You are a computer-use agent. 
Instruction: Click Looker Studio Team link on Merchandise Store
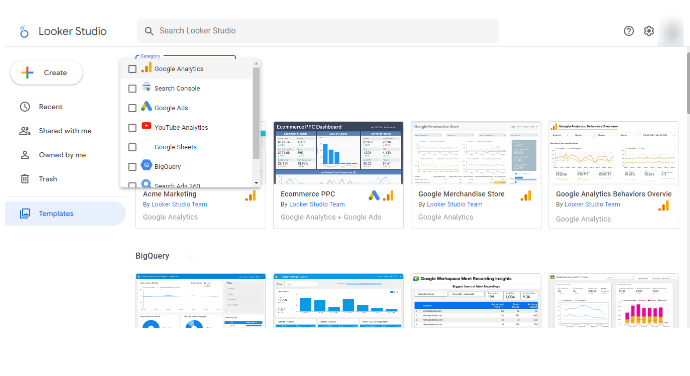(455, 204)
